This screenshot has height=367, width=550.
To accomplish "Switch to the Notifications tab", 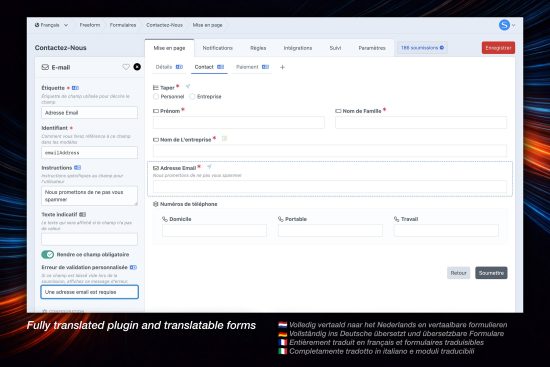I will click(217, 48).
